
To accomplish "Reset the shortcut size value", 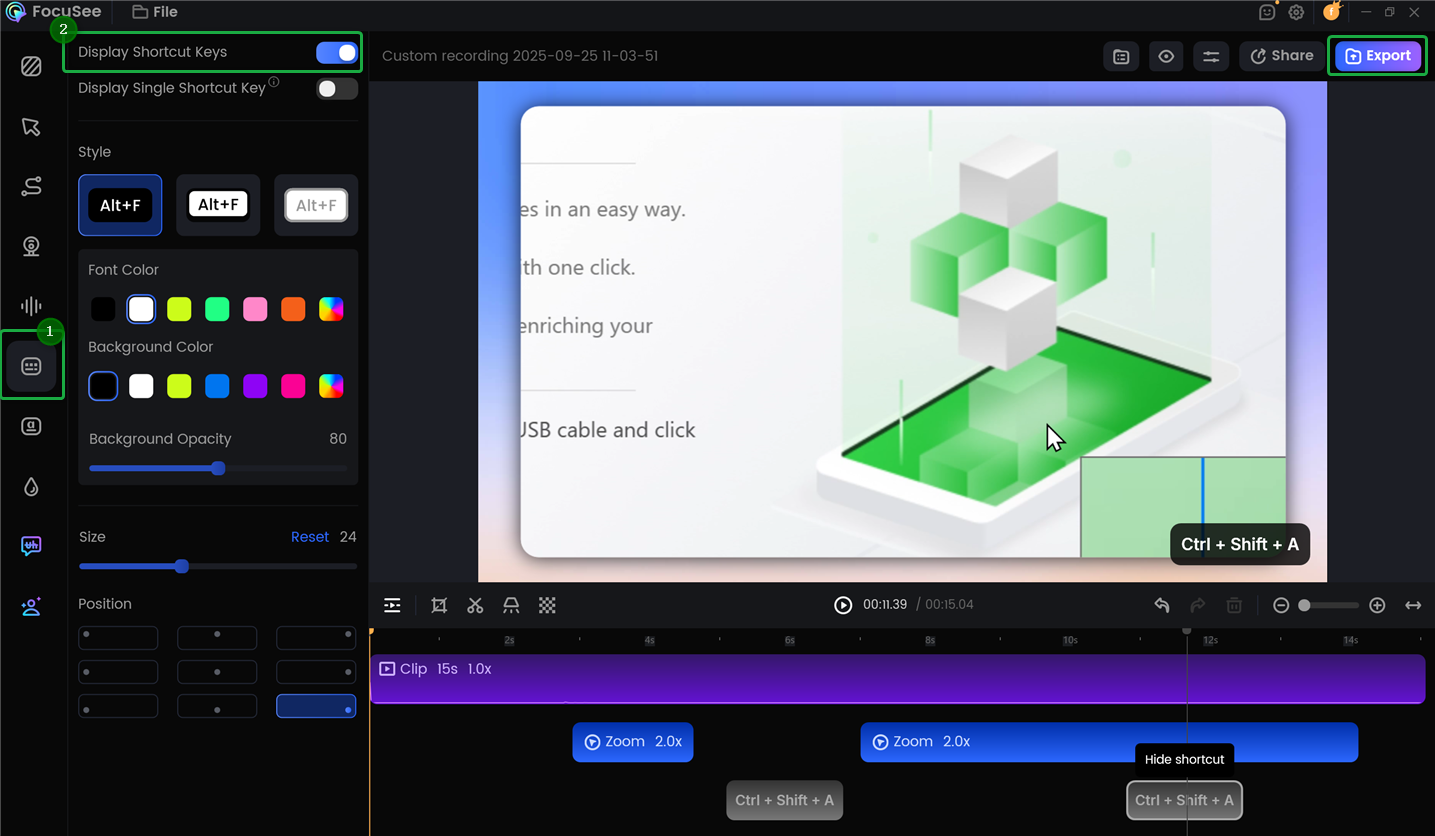I will 310,537.
